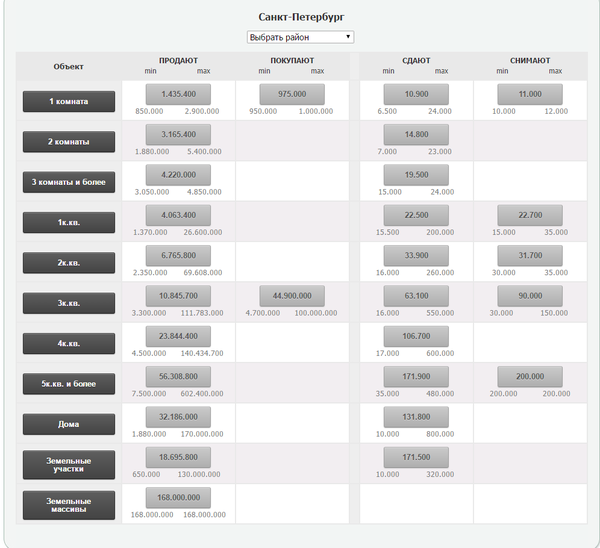Image resolution: width=600 pixels, height=548 pixels.
Task: Select 'Земельные массивы' object button
Action: click(69, 505)
